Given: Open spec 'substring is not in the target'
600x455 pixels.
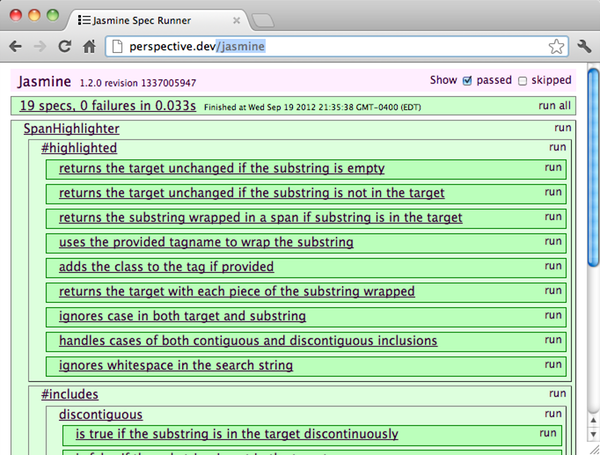Looking at the screenshot, I should [252, 193].
